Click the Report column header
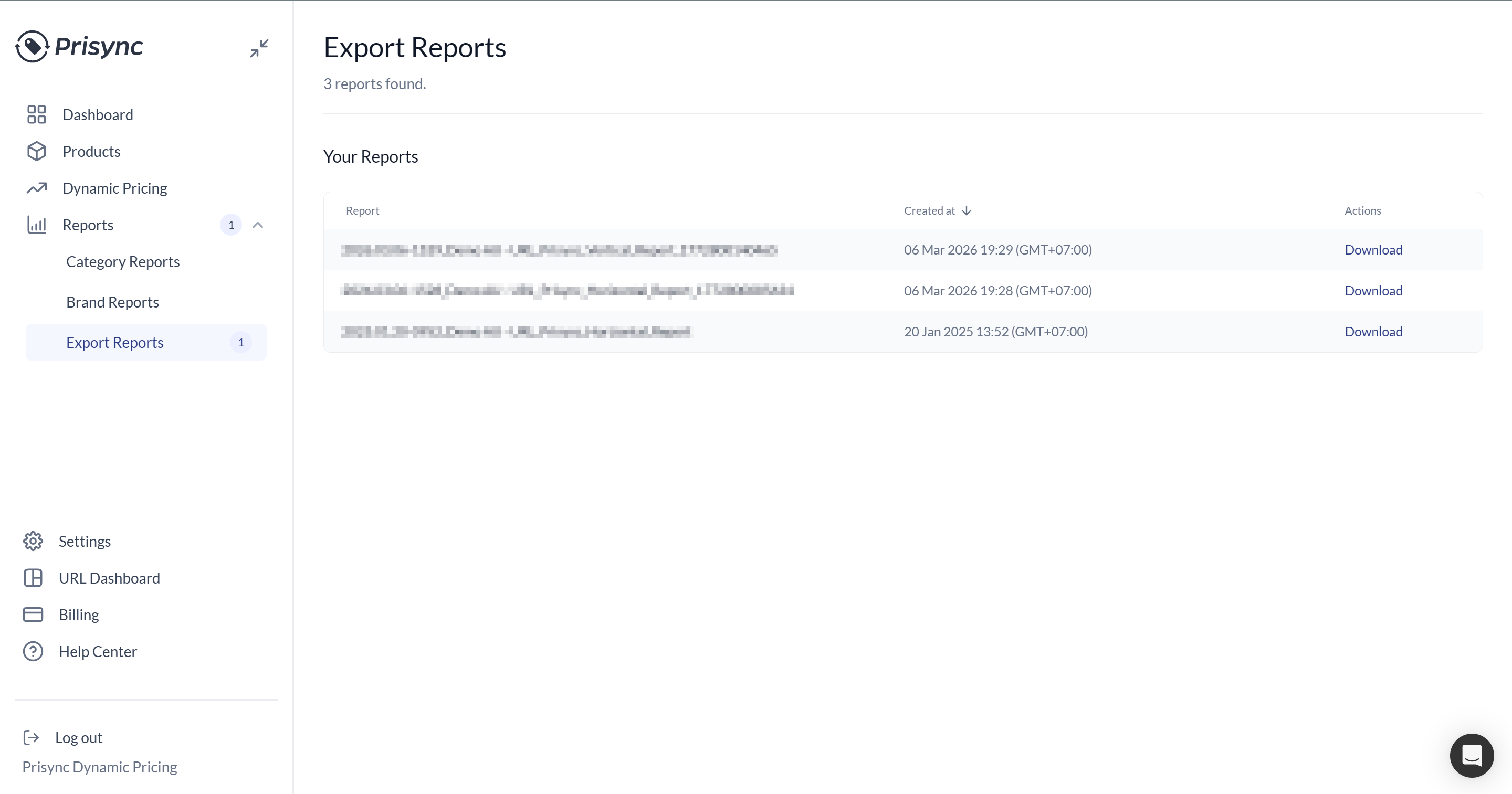The image size is (1512, 794). coord(362,210)
